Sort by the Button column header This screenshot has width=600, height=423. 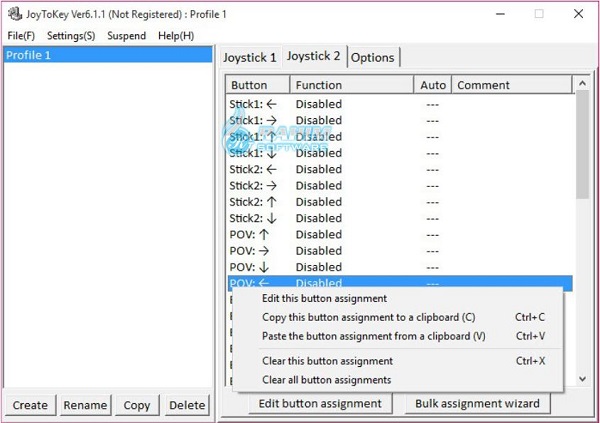pyautogui.click(x=258, y=85)
